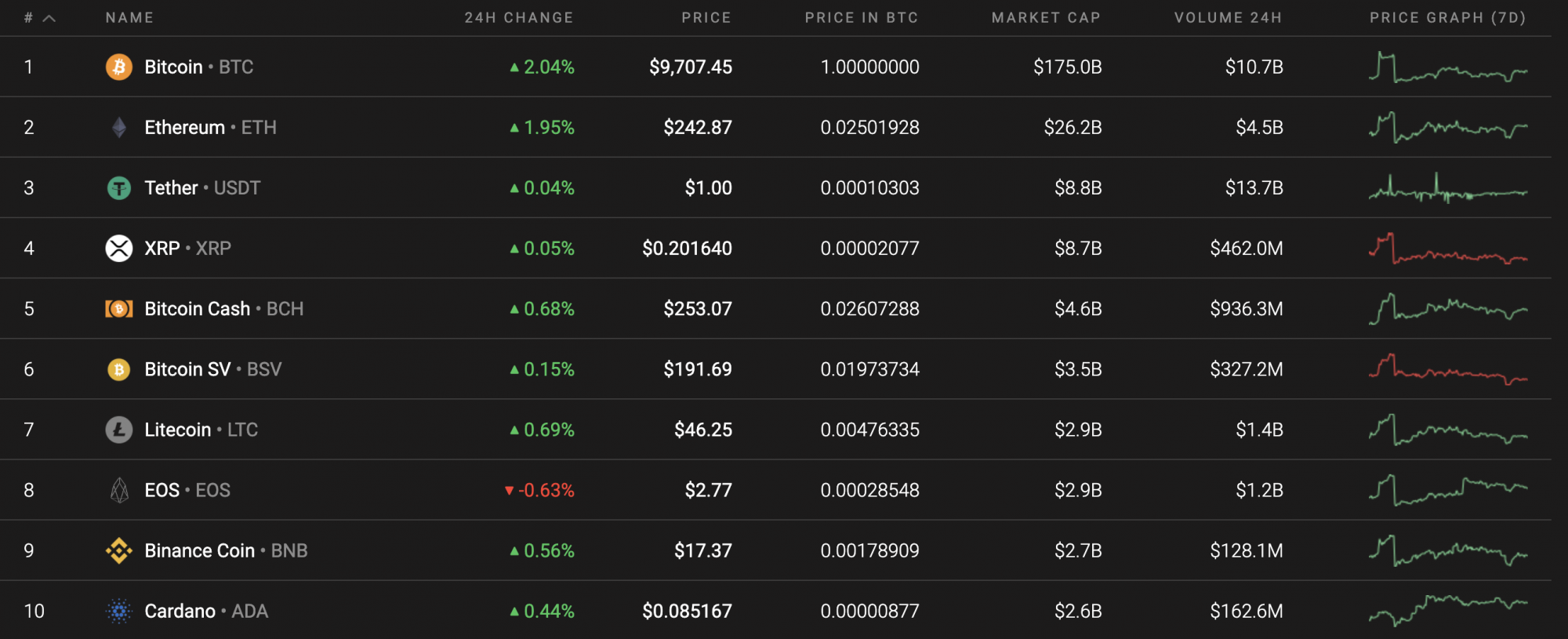The width and height of the screenshot is (1568, 639).
Task: Click XRP volume $462.0M
Action: coord(1247,248)
